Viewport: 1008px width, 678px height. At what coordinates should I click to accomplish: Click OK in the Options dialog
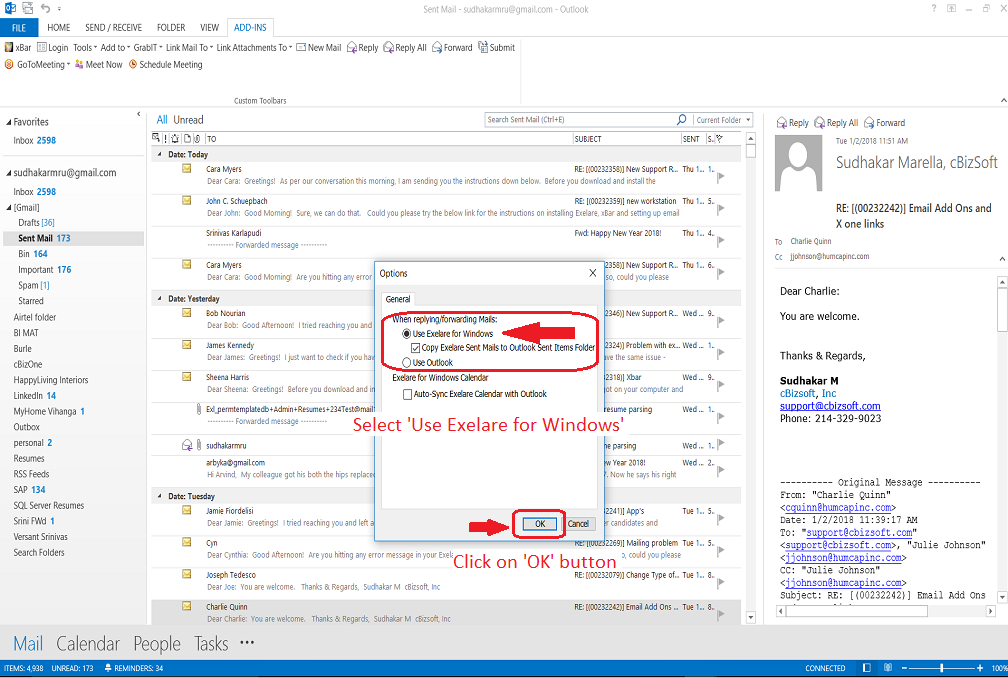tap(540, 524)
